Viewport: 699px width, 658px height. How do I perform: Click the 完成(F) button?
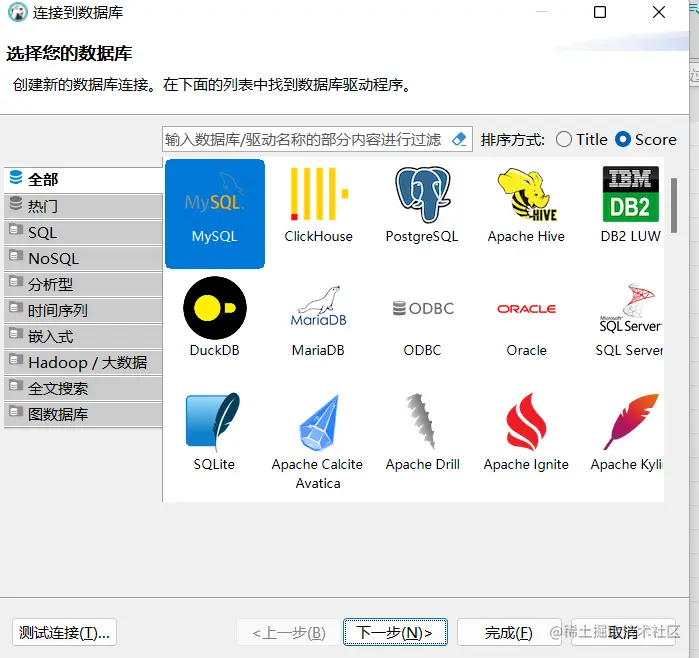tap(509, 632)
